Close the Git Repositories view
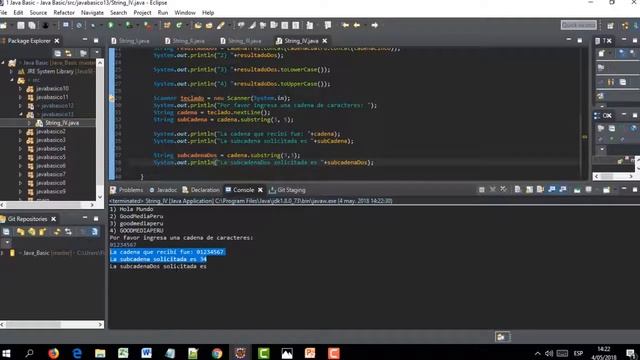Viewport: 640px width, 360px height. (x=53, y=219)
